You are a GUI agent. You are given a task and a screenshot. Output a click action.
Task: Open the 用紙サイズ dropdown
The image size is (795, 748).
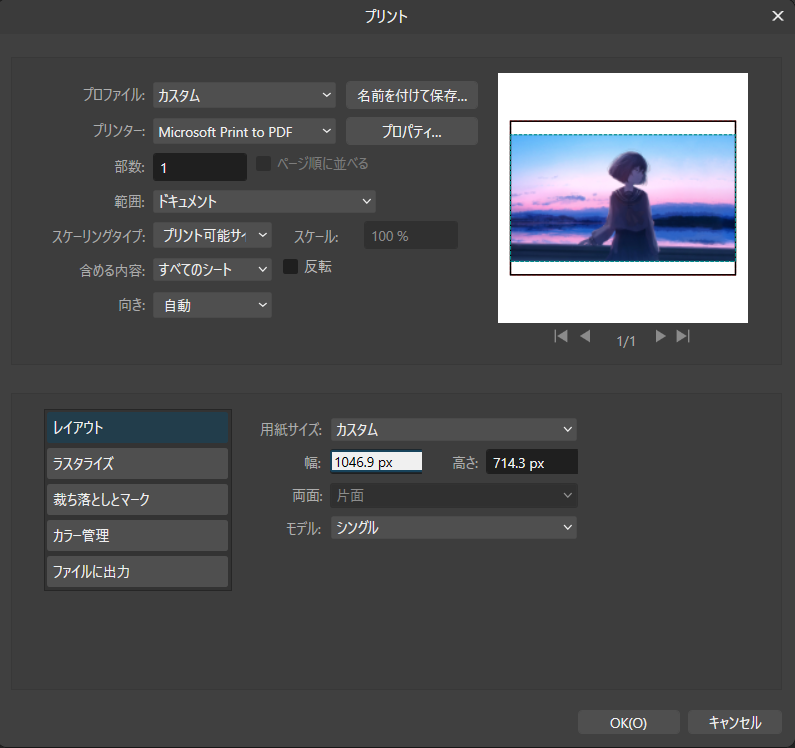coord(454,430)
